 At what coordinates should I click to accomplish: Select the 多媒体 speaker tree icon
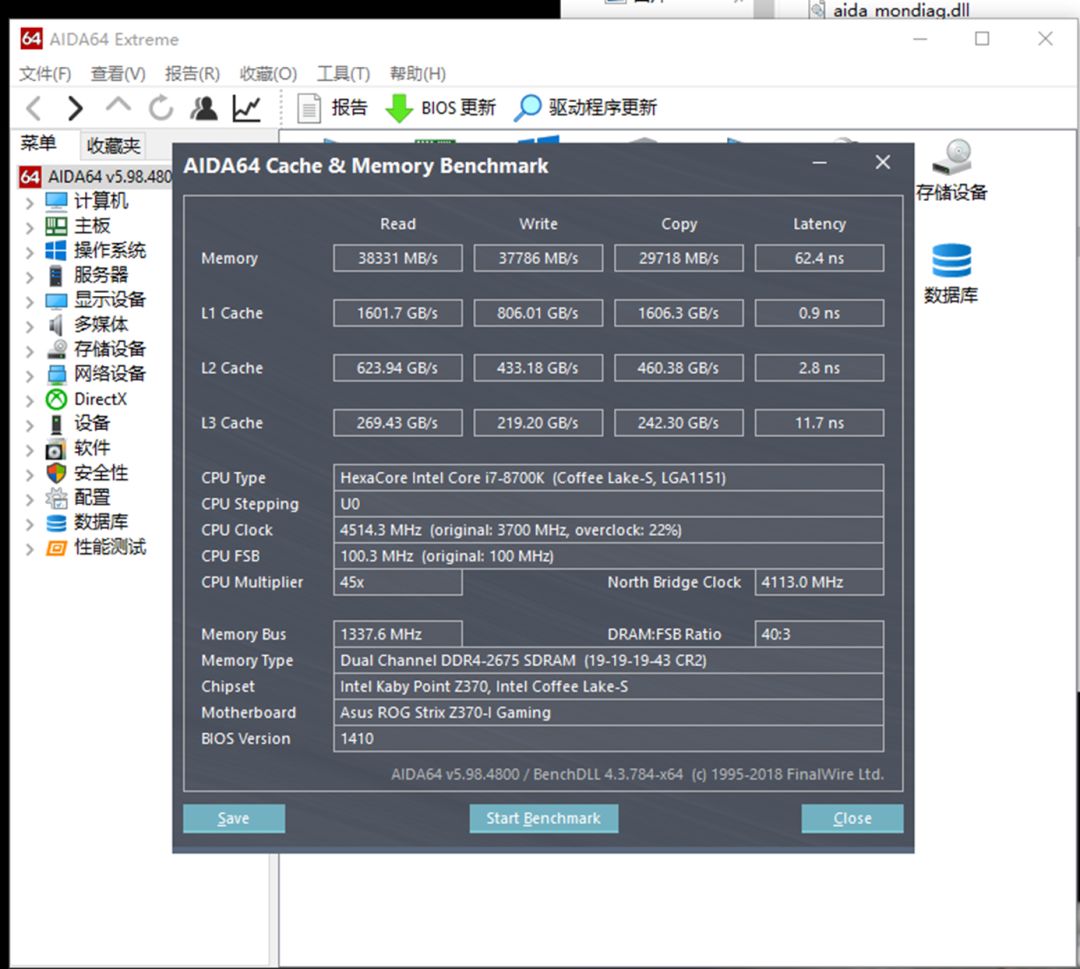[56, 325]
